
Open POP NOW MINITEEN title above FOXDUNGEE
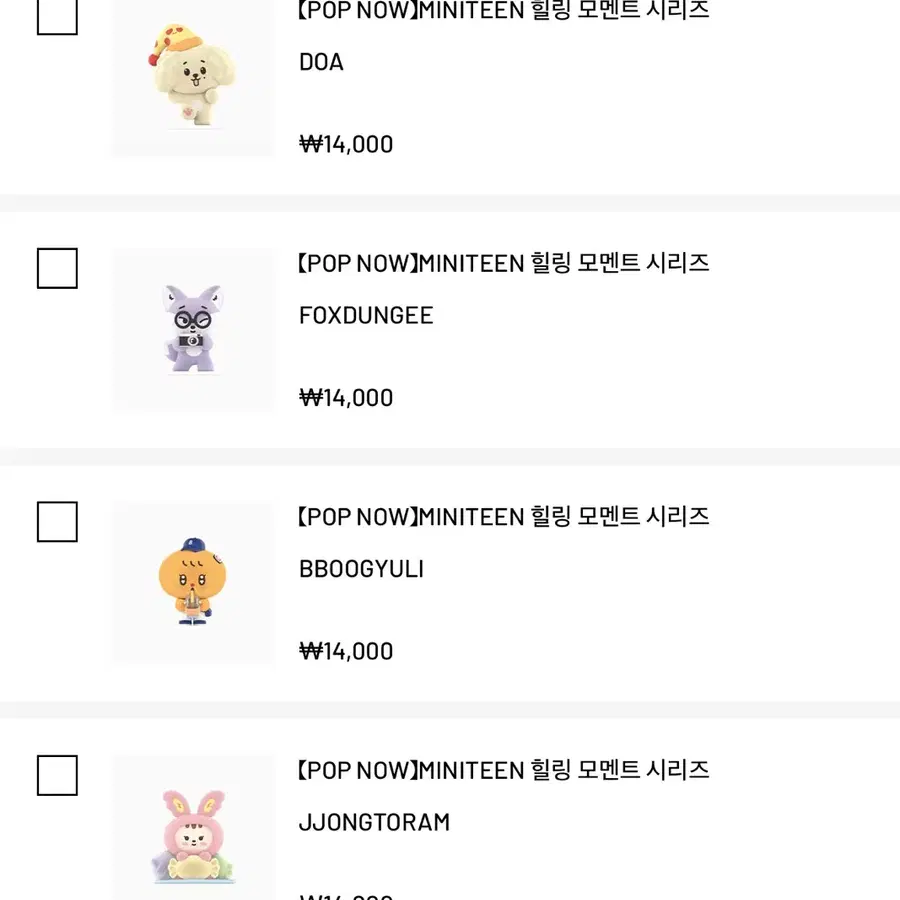pyautogui.click(x=503, y=263)
